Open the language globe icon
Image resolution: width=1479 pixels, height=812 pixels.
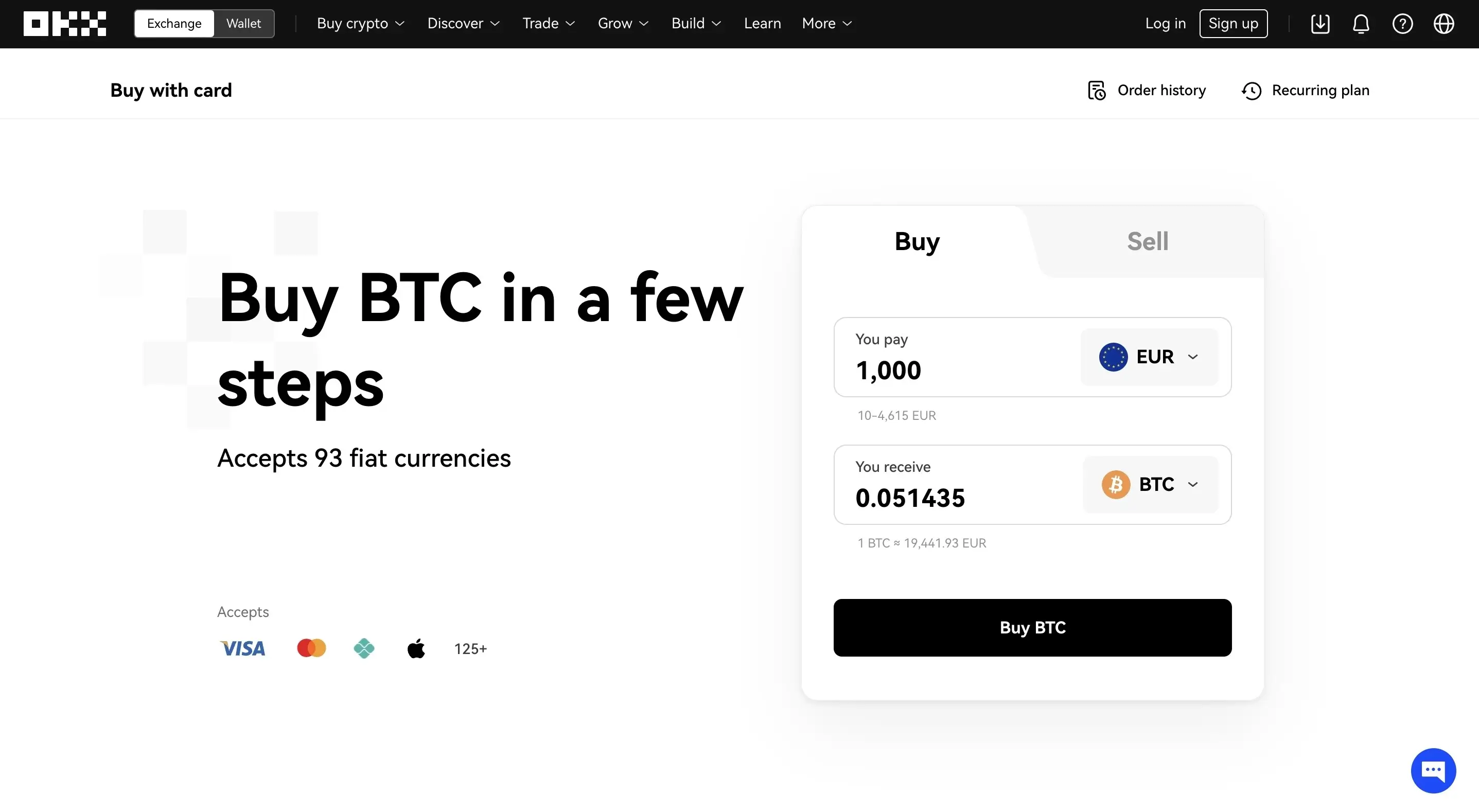[x=1443, y=24]
